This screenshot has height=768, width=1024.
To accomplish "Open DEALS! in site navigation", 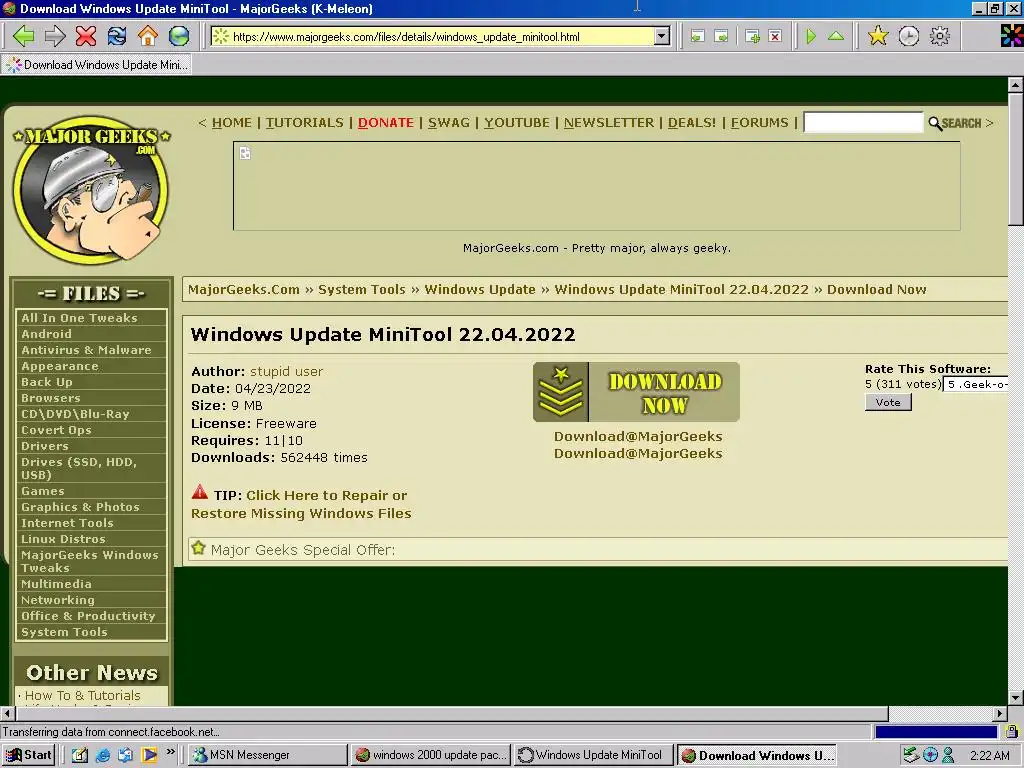I will 692,123.
